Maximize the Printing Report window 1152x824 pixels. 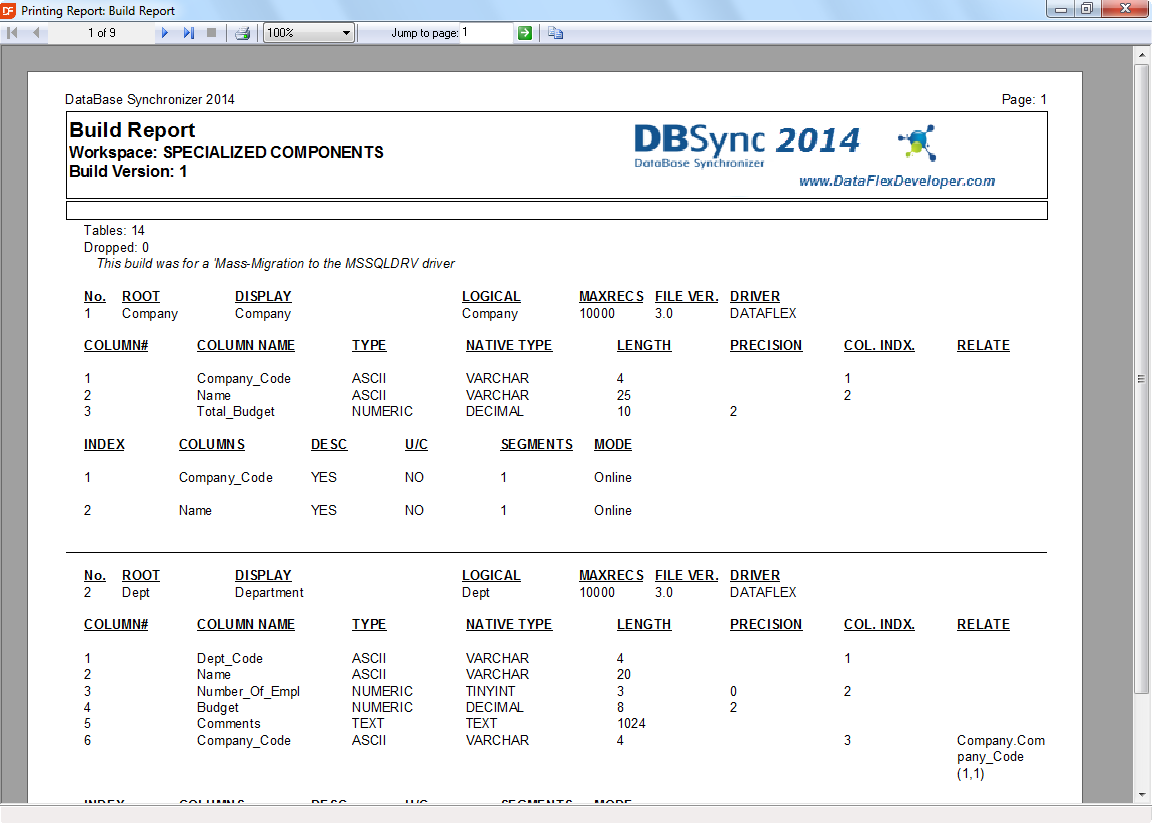click(x=1086, y=9)
